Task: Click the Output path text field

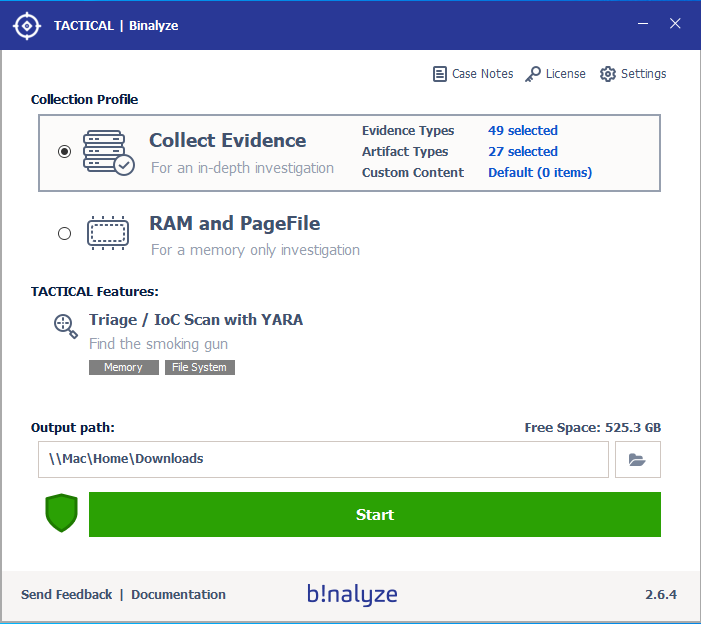Action: tap(323, 460)
